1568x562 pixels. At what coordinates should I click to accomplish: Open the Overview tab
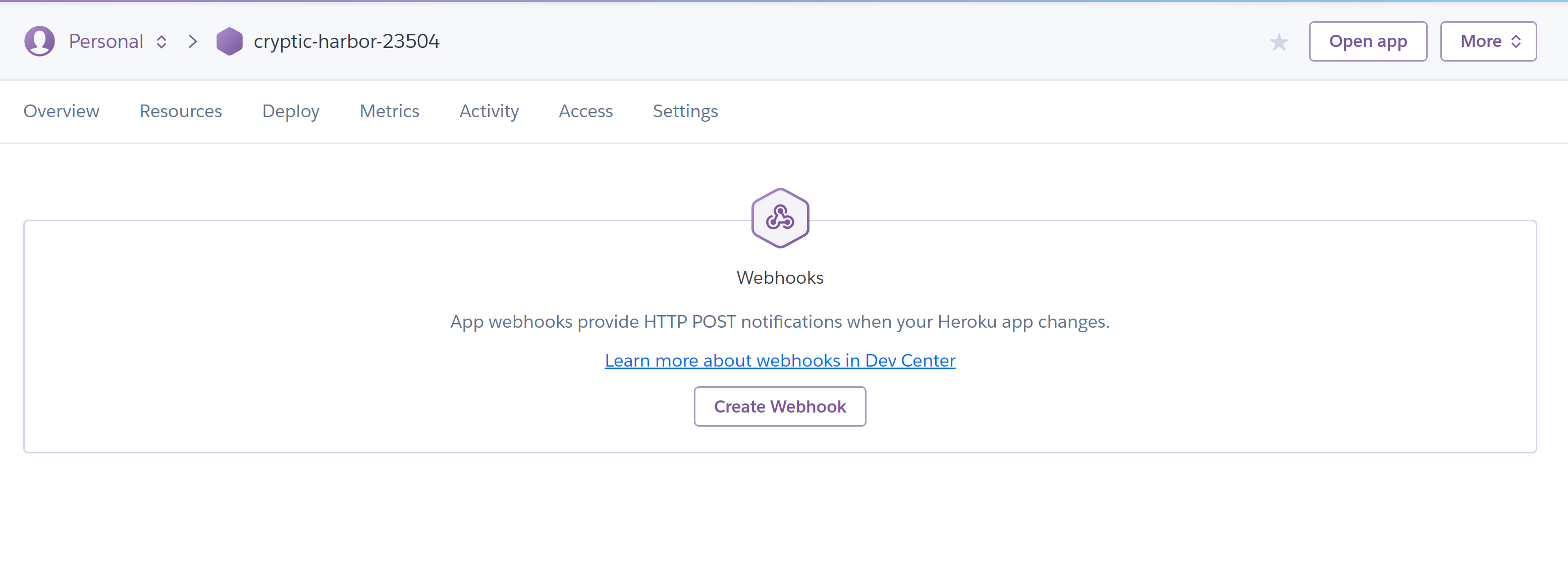(62, 111)
